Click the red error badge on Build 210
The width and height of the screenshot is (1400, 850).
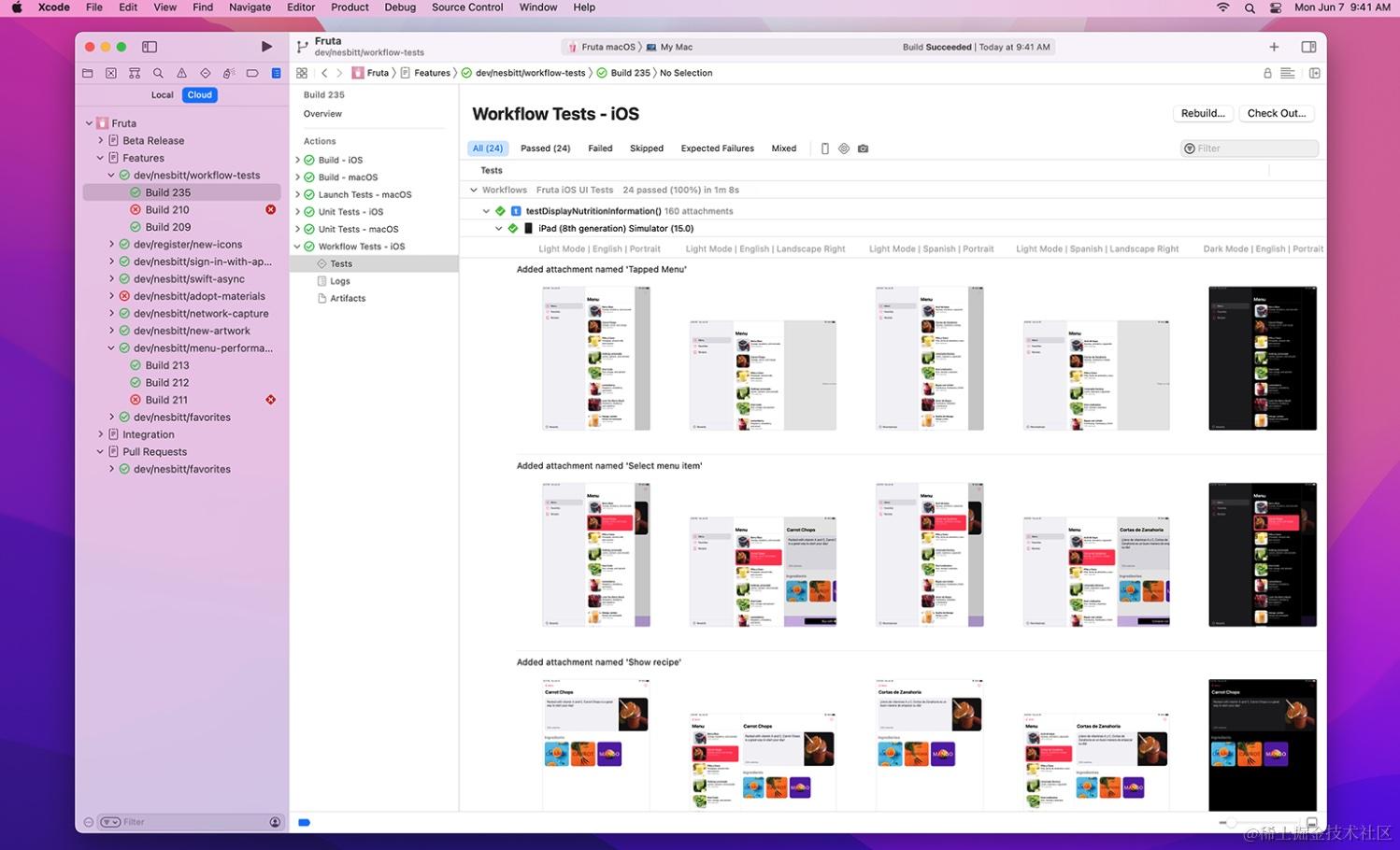pos(271,210)
